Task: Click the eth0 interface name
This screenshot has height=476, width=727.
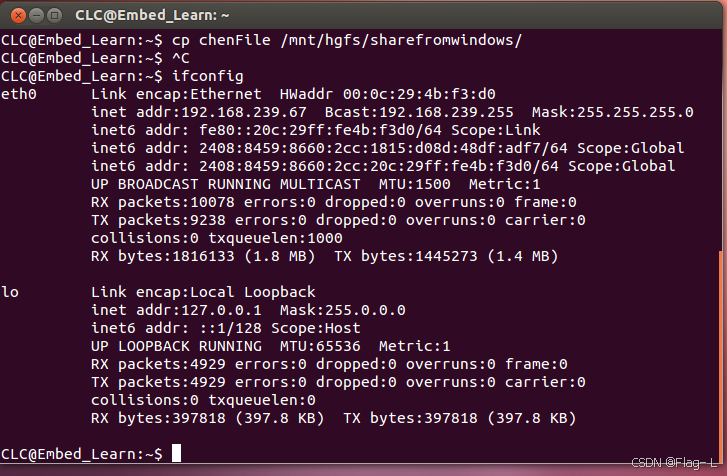Action: 19,94
